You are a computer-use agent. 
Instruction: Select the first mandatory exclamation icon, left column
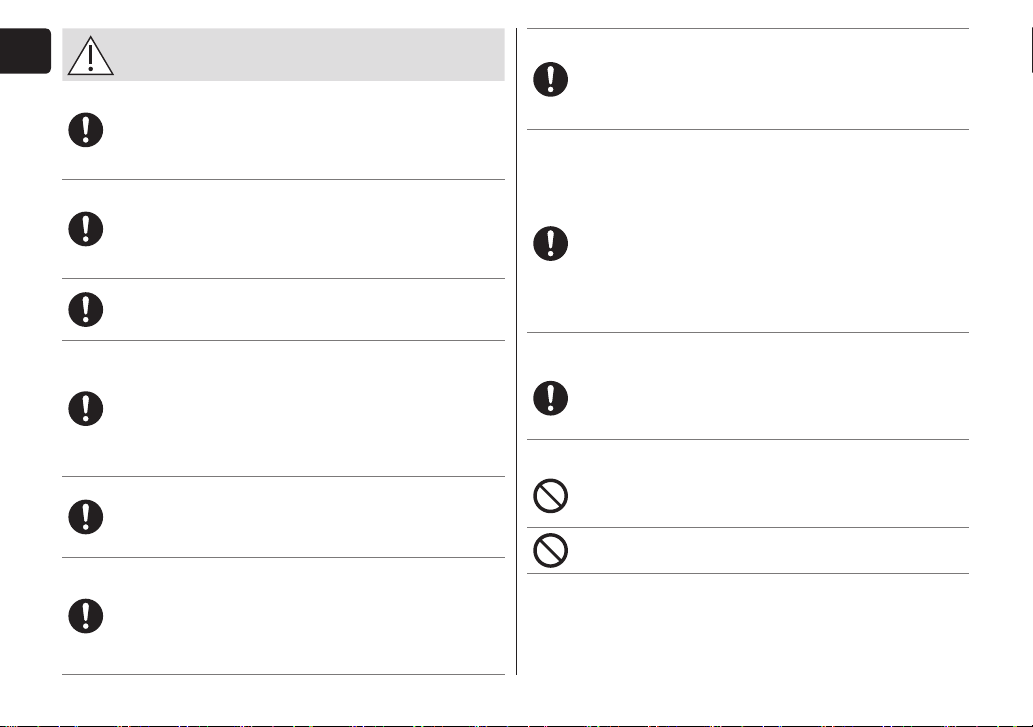[86, 130]
